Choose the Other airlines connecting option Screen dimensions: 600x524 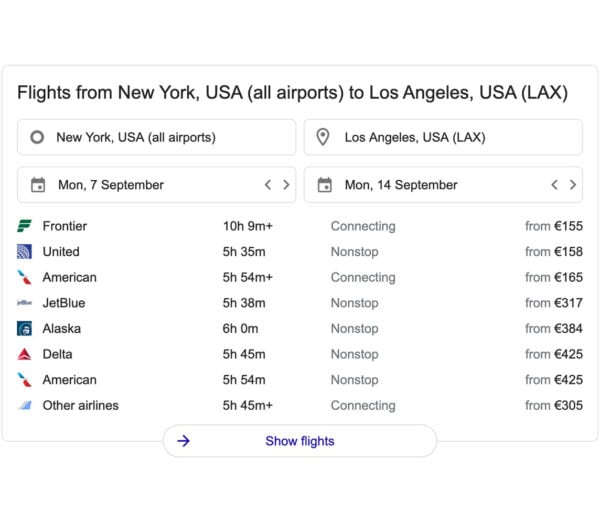point(300,405)
